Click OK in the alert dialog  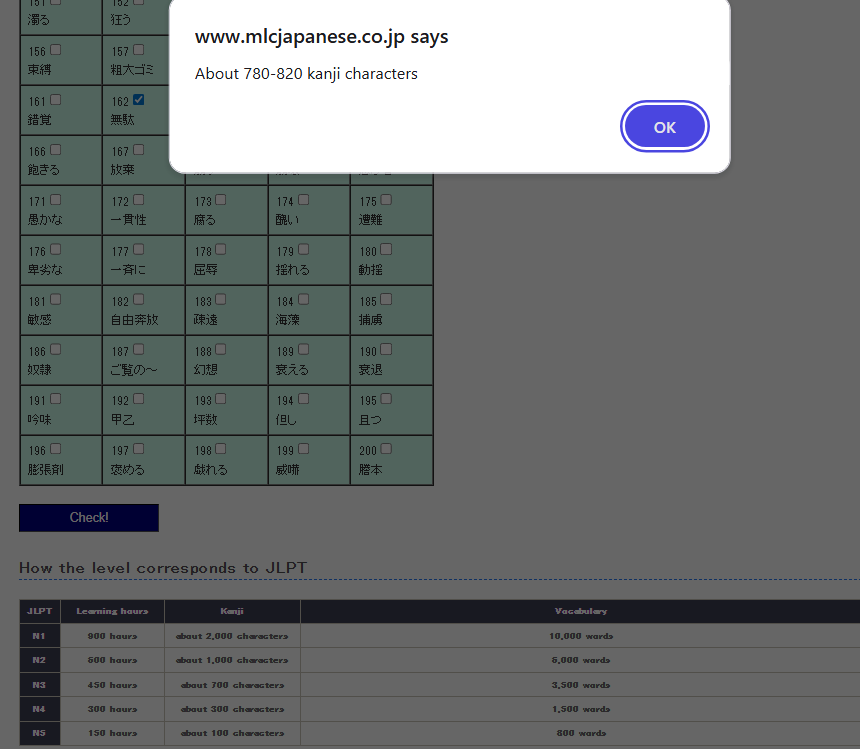(665, 127)
